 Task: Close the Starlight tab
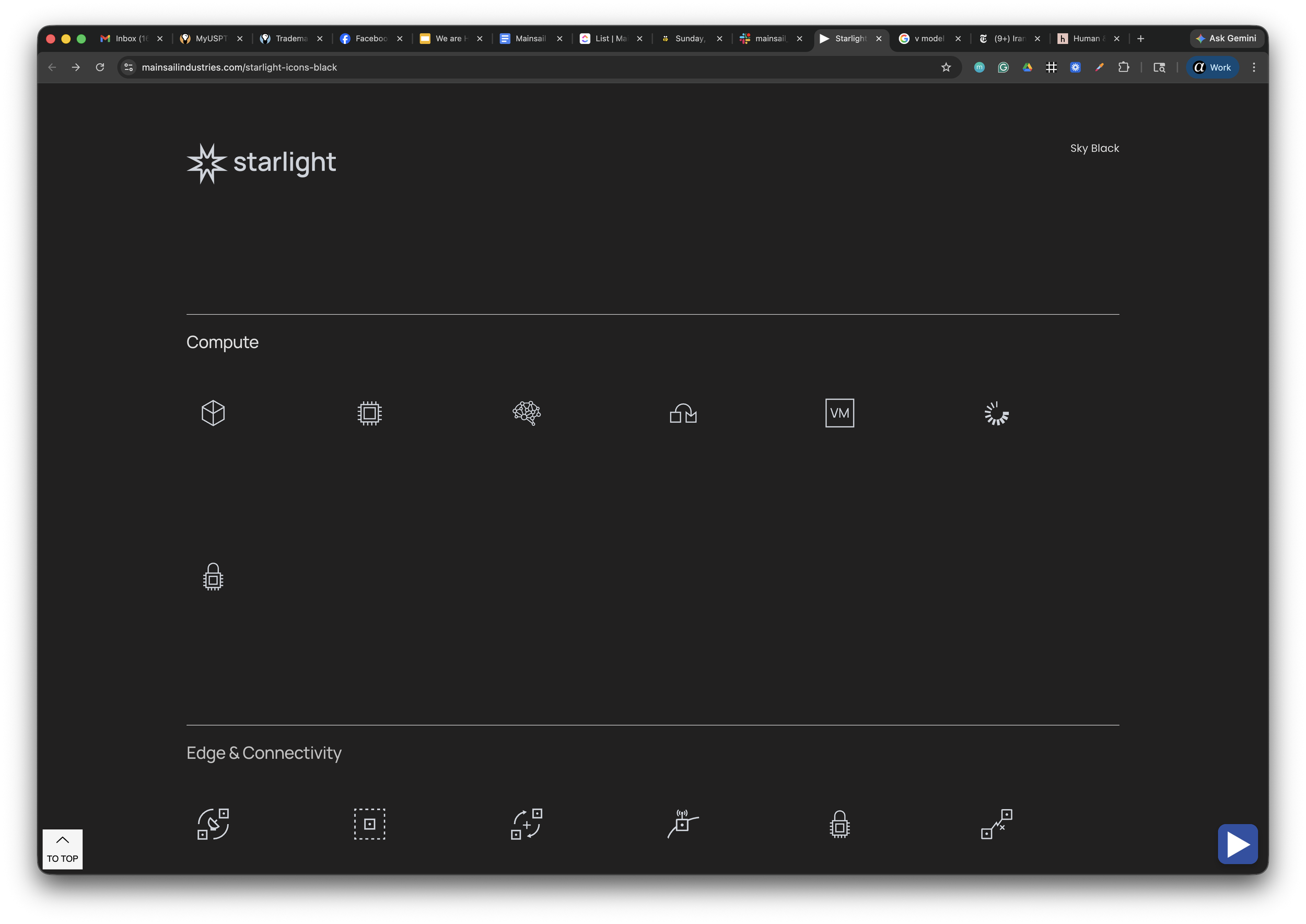tap(879, 39)
